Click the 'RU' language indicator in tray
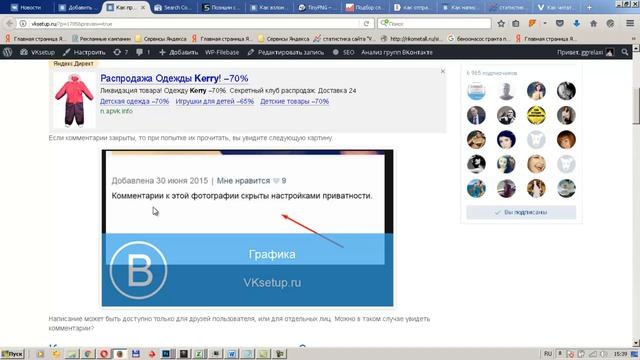The image size is (640, 360). 548,353
